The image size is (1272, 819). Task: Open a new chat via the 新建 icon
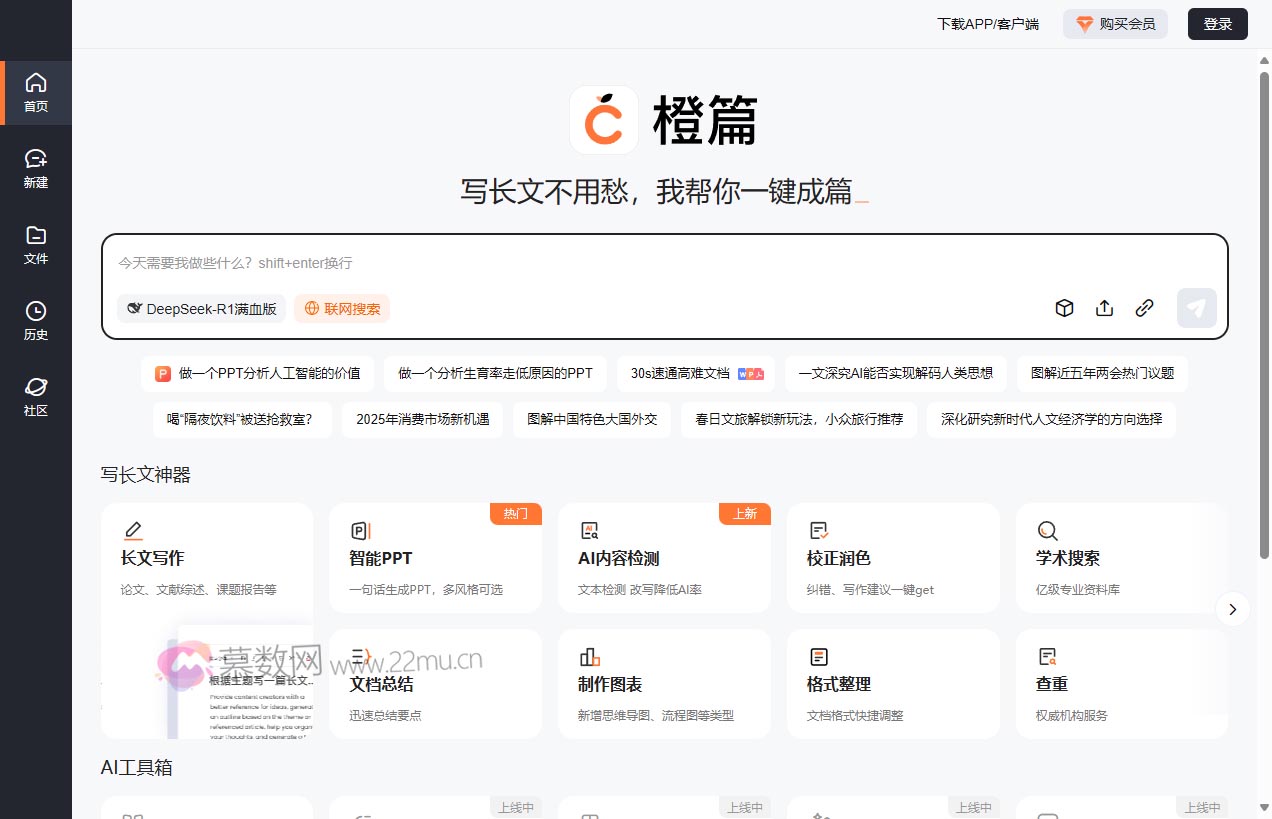36,168
